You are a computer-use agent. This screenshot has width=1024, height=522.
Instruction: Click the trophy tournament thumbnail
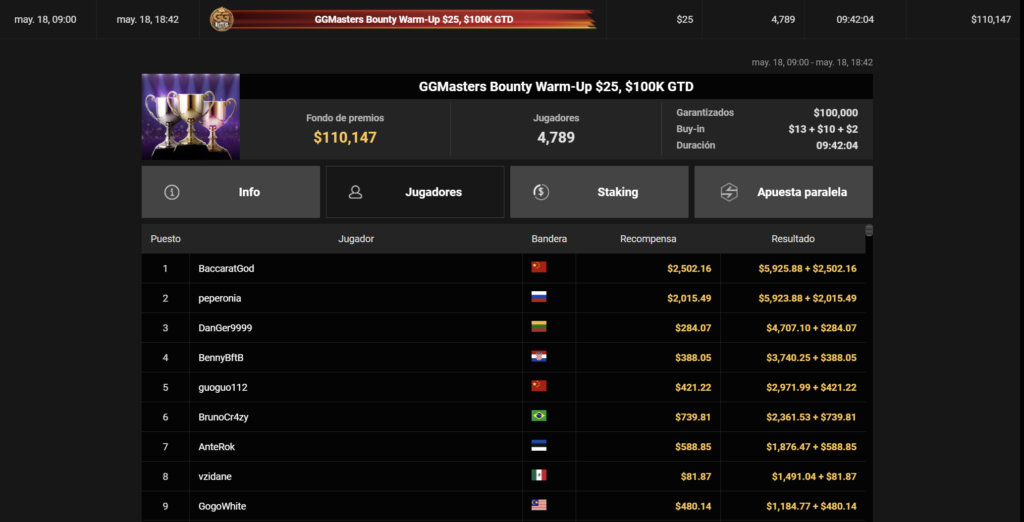(191, 116)
